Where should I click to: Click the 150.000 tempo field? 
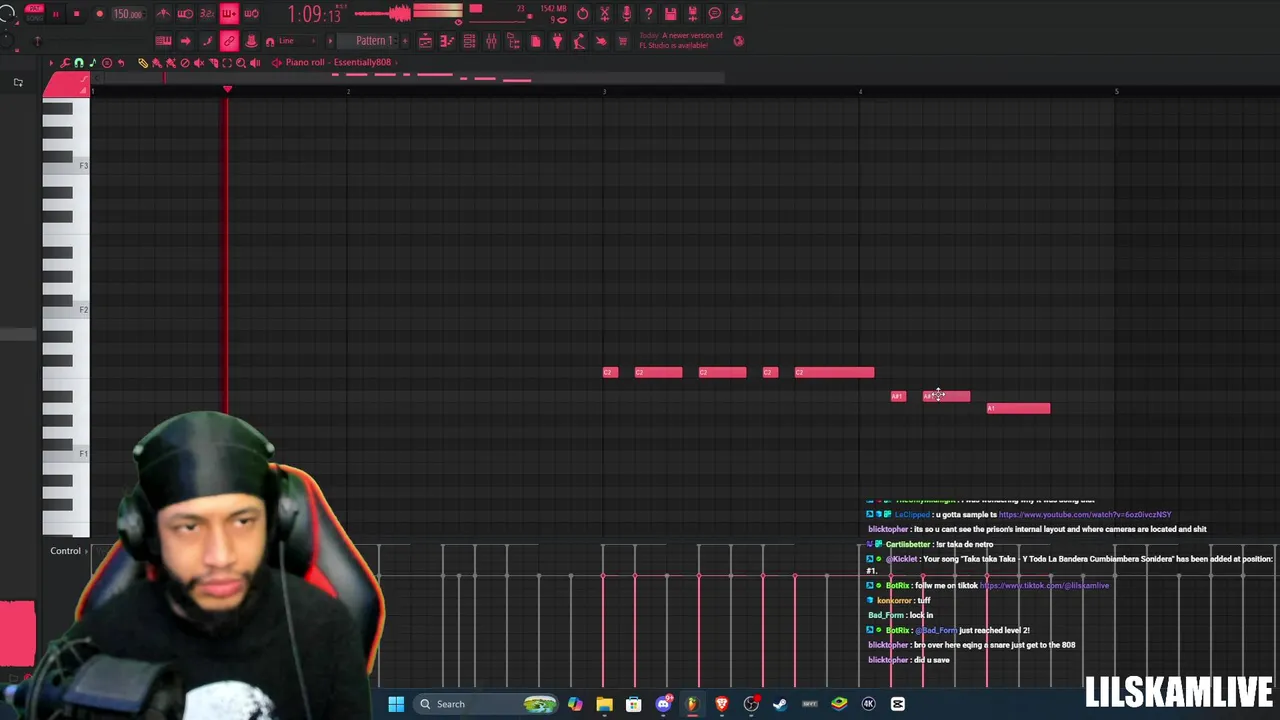tap(127, 14)
